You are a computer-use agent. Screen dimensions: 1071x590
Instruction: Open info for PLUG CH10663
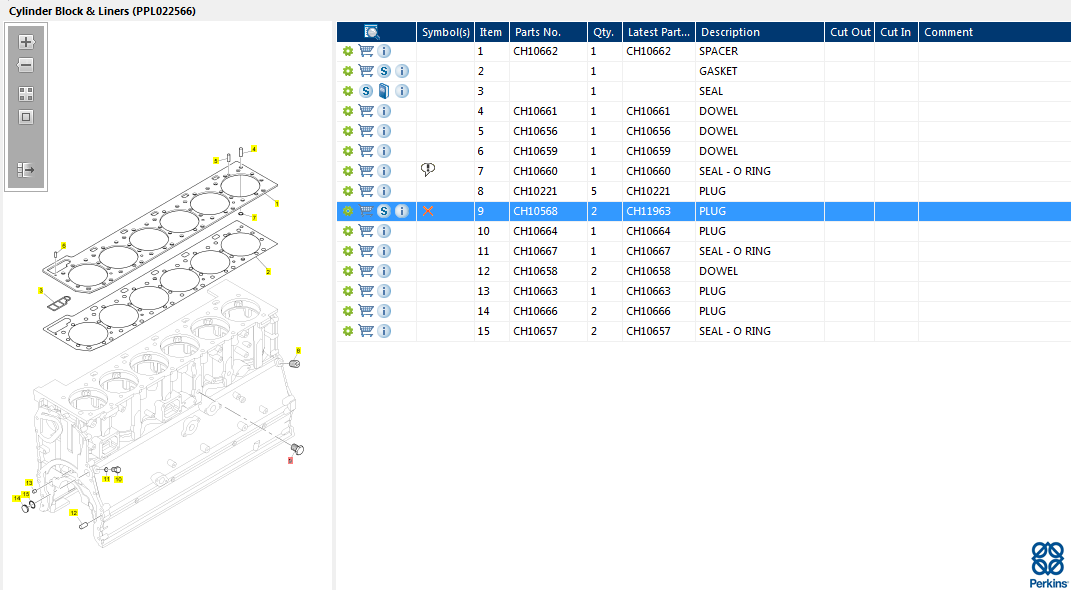pyautogui.click(x=385, y=291)
